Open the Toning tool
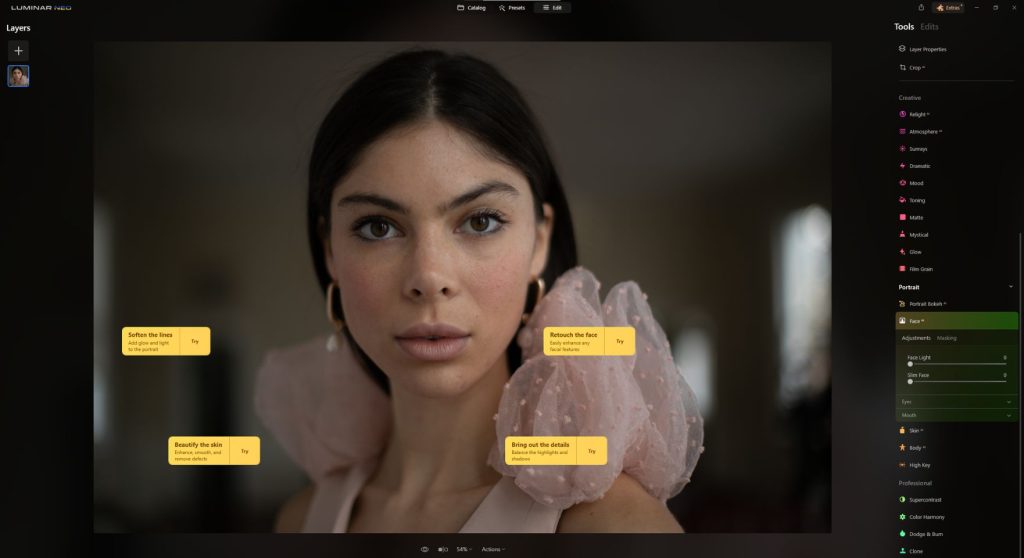Viewport: 1024px width, 558px height. coord(912,200)
